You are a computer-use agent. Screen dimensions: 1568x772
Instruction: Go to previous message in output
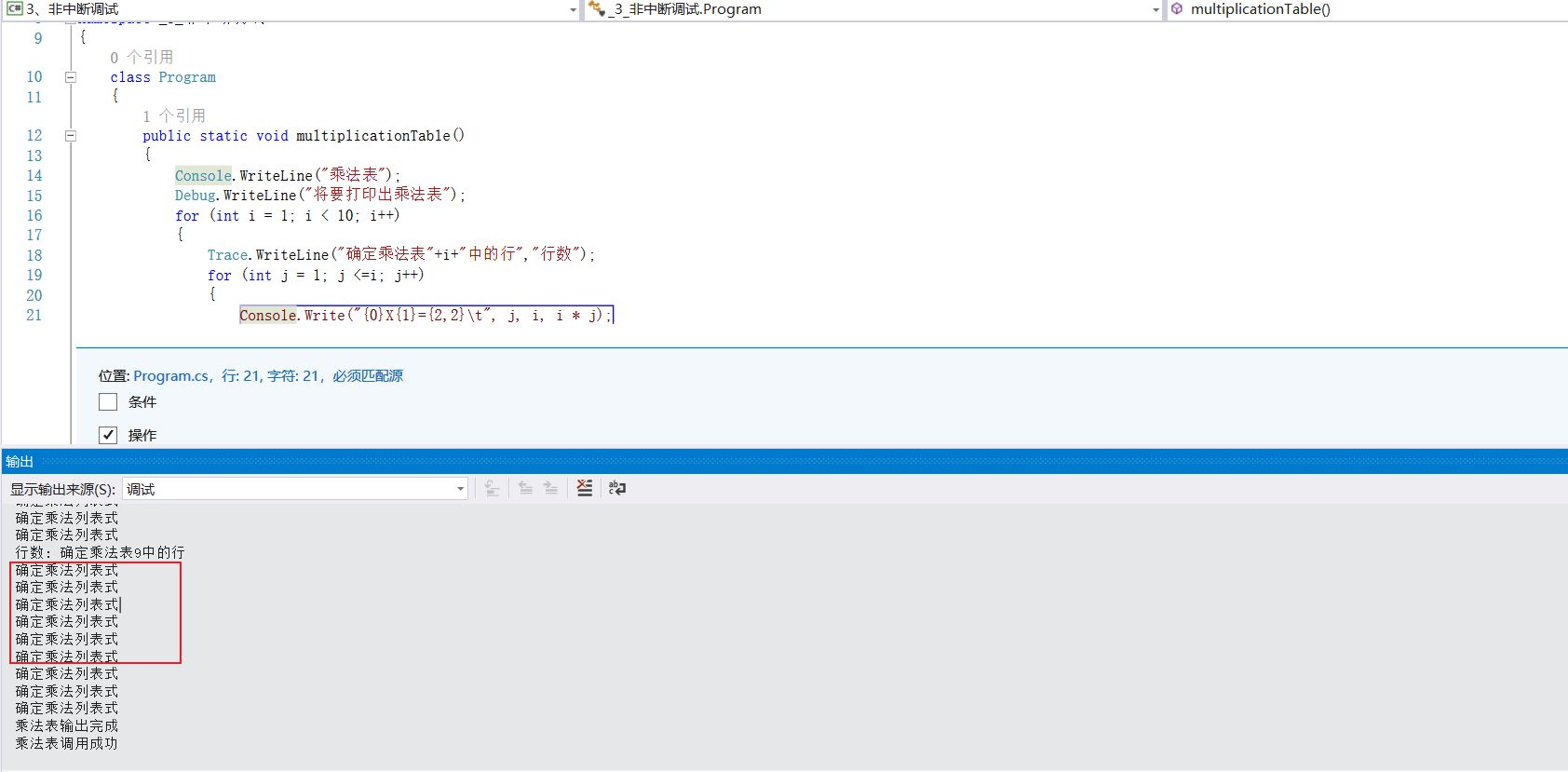(x=525, y=488)
